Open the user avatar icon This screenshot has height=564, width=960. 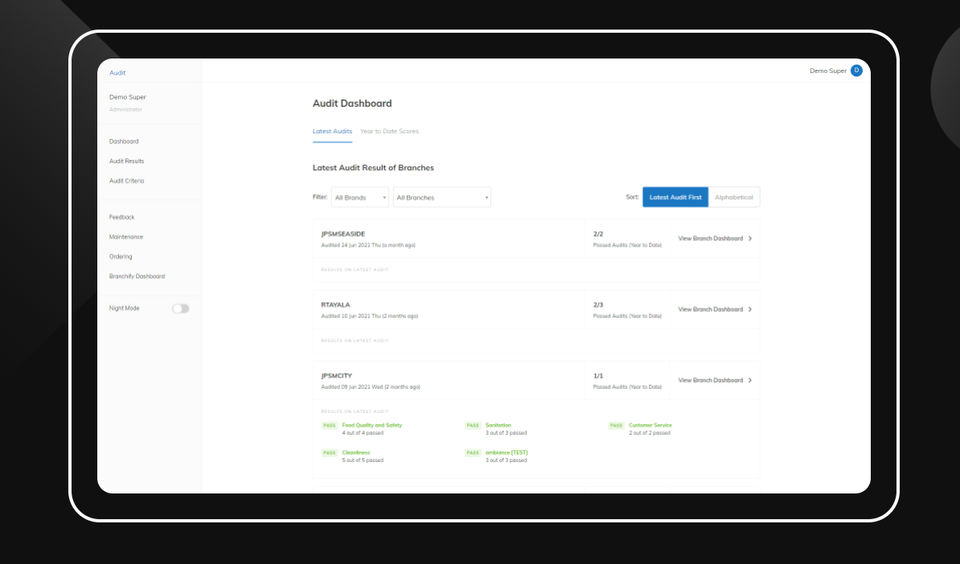pos(856,70)
